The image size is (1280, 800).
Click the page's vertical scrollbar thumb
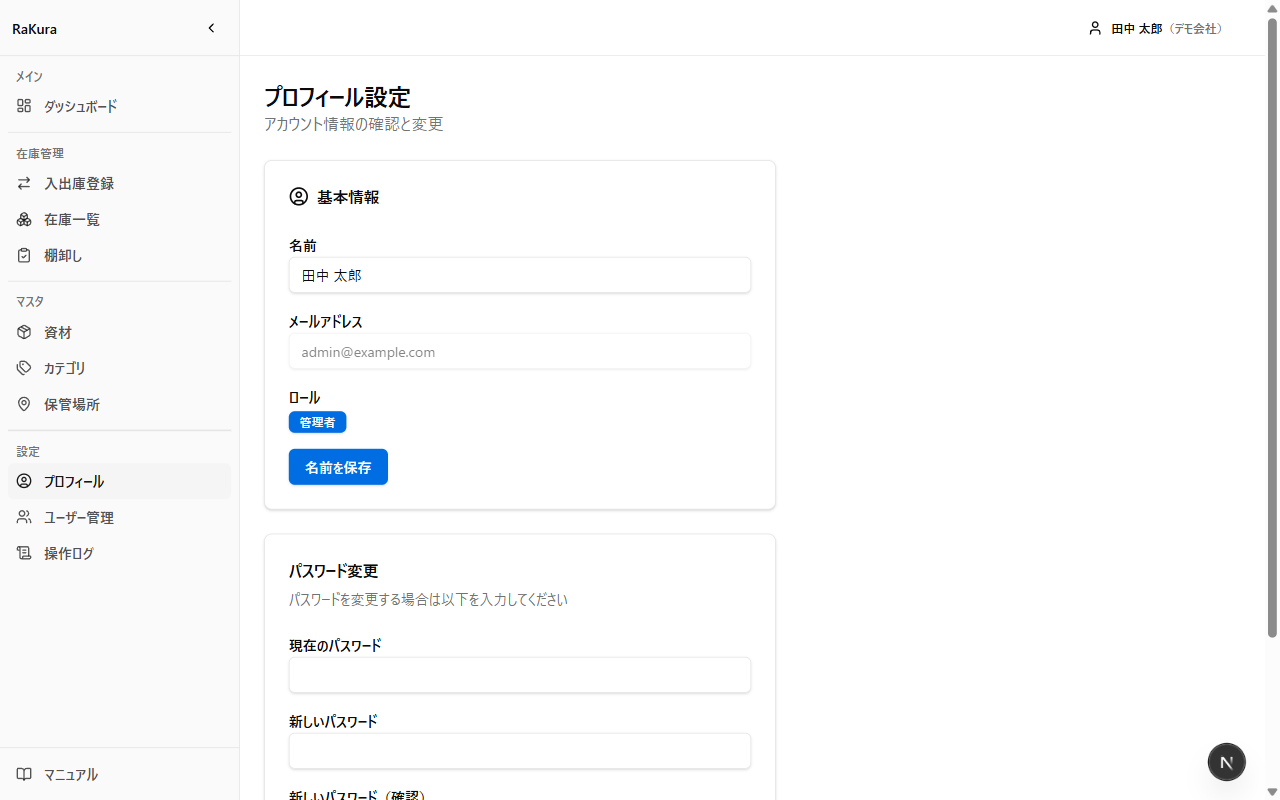point(1272,326)
